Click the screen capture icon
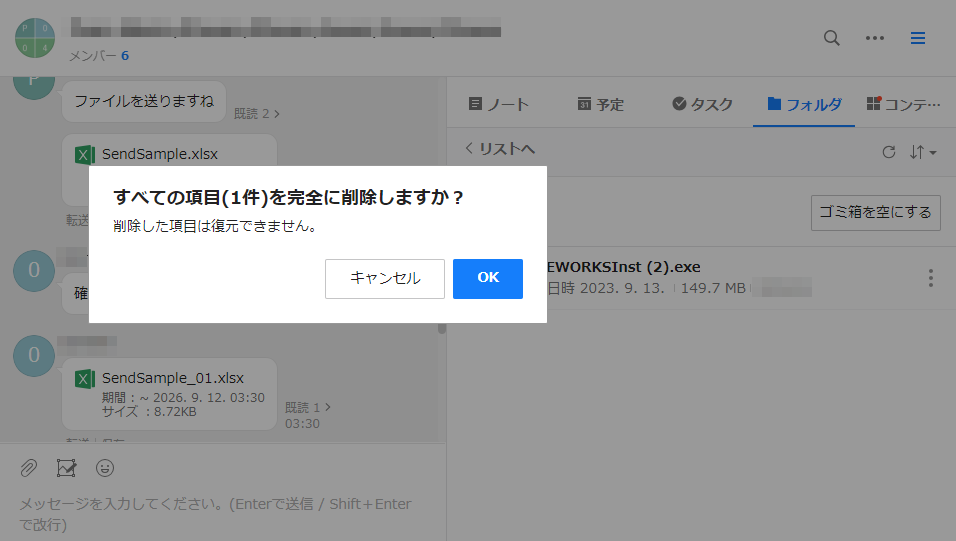The image size is (956, 541). pyautogui.click(x=67, y=467)
